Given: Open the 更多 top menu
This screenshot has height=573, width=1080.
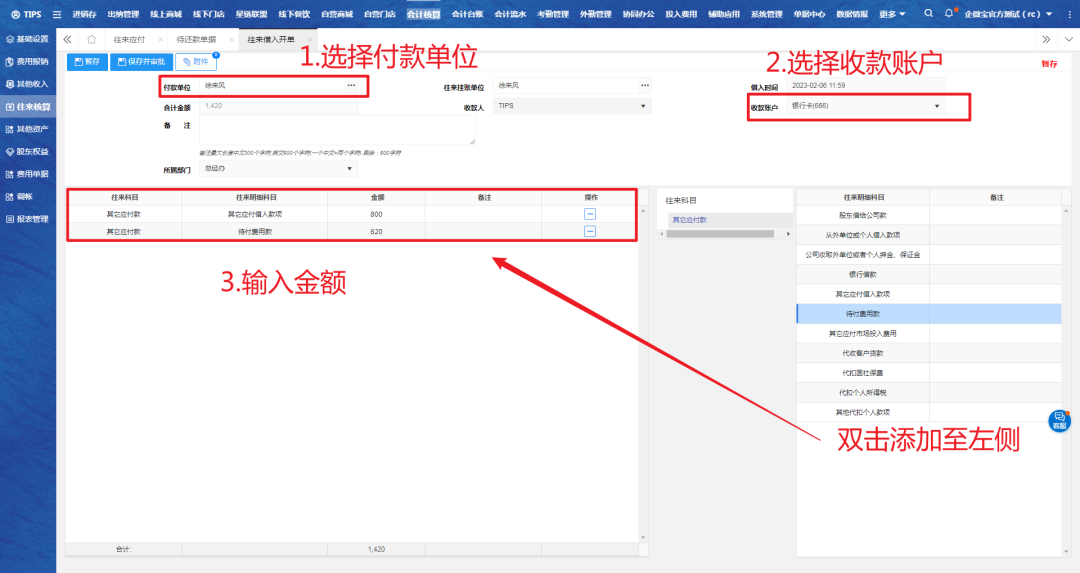Looking at the screenshot, I should coord(892,14).
